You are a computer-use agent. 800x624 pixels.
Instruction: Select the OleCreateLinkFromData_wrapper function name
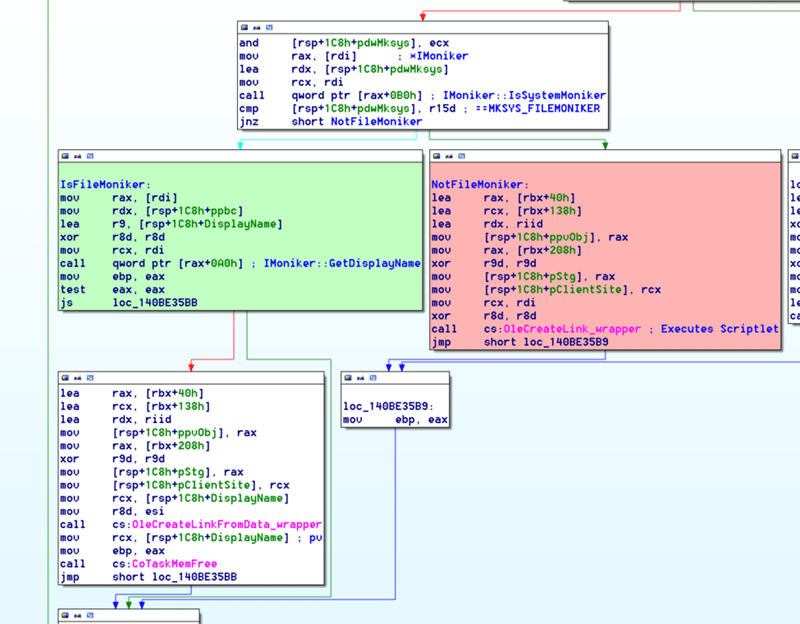[x=233, y=524]
